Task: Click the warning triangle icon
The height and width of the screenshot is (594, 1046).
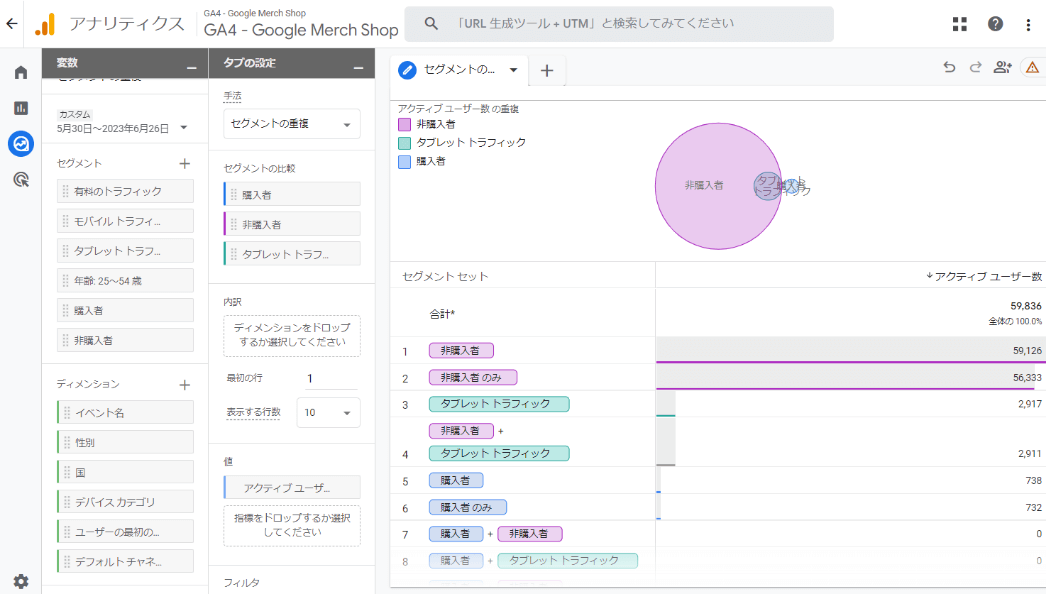Action: click(x=1033, y=67)
